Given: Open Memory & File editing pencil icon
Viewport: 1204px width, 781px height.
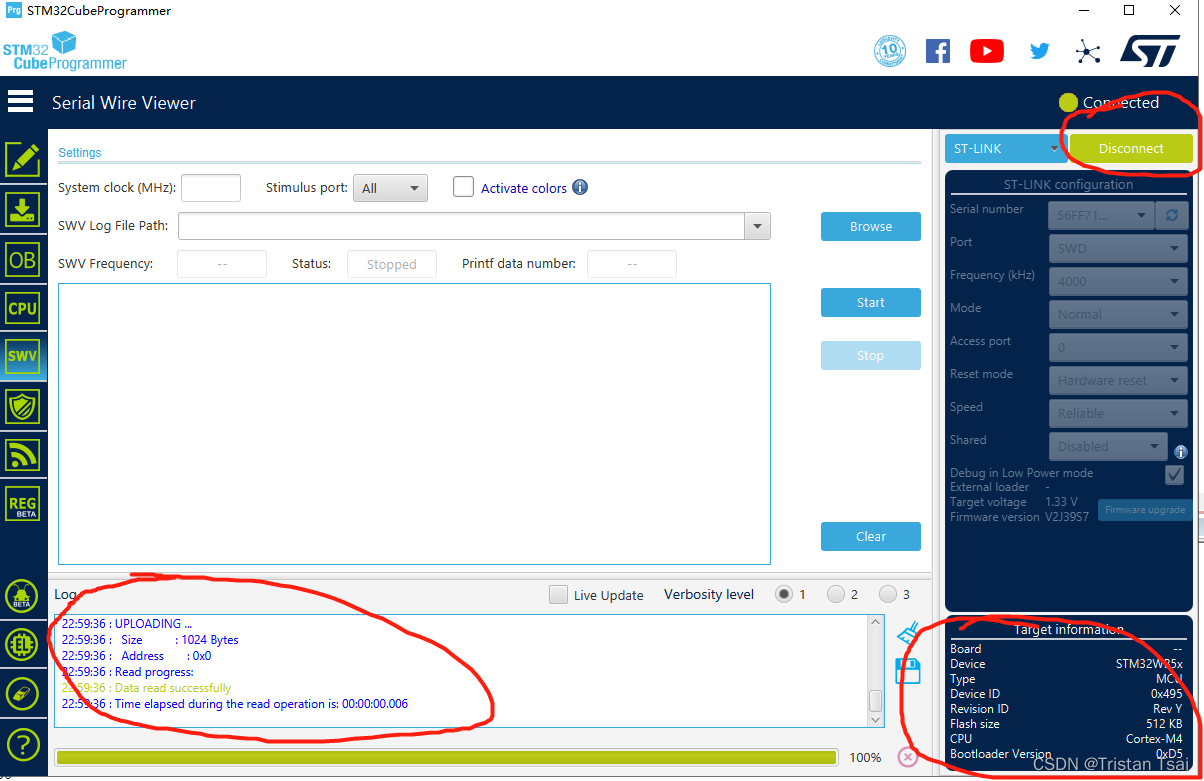Looking at the screenshot, I should [23, 160].
